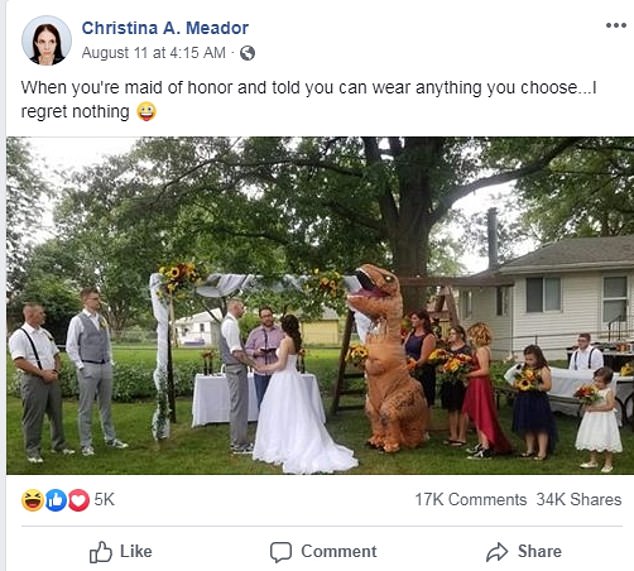Click the August 11 at 4:15 AM timestamp
This screenshot has height=571, width=634.
click(x=153, y=53)
